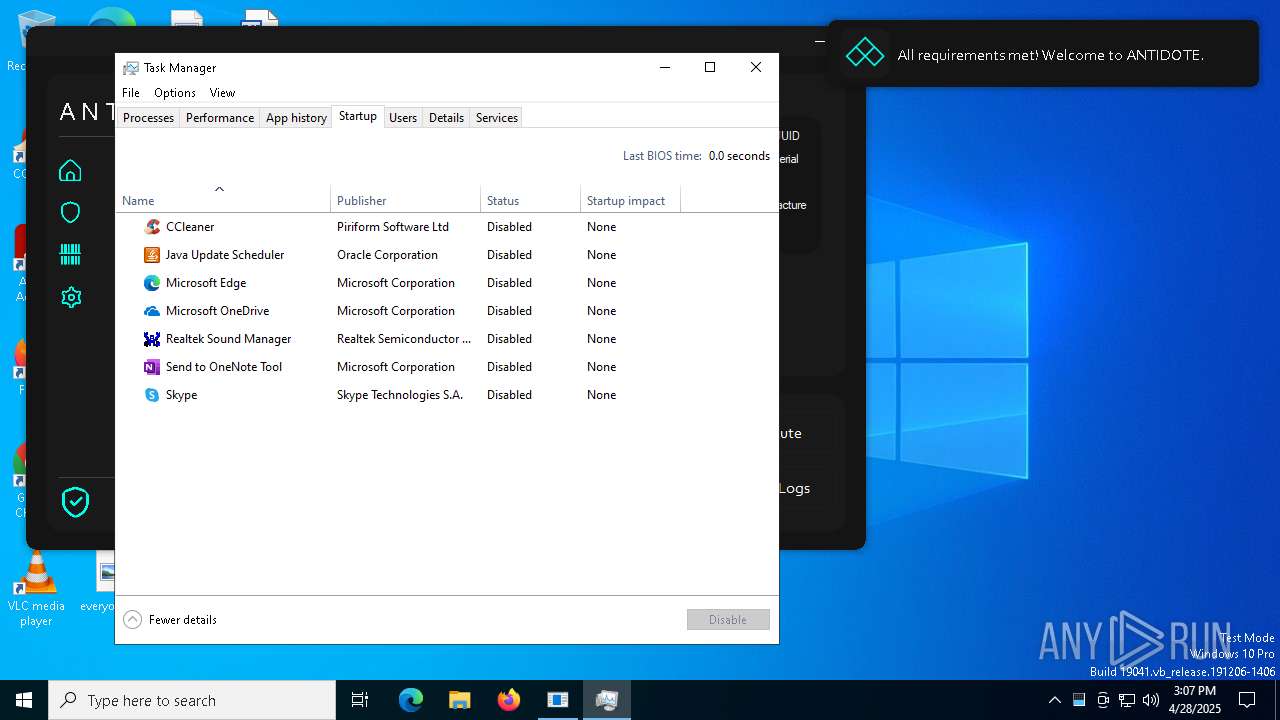
Task: Click the Skype icon in startup list
Action: coord(152,395)
